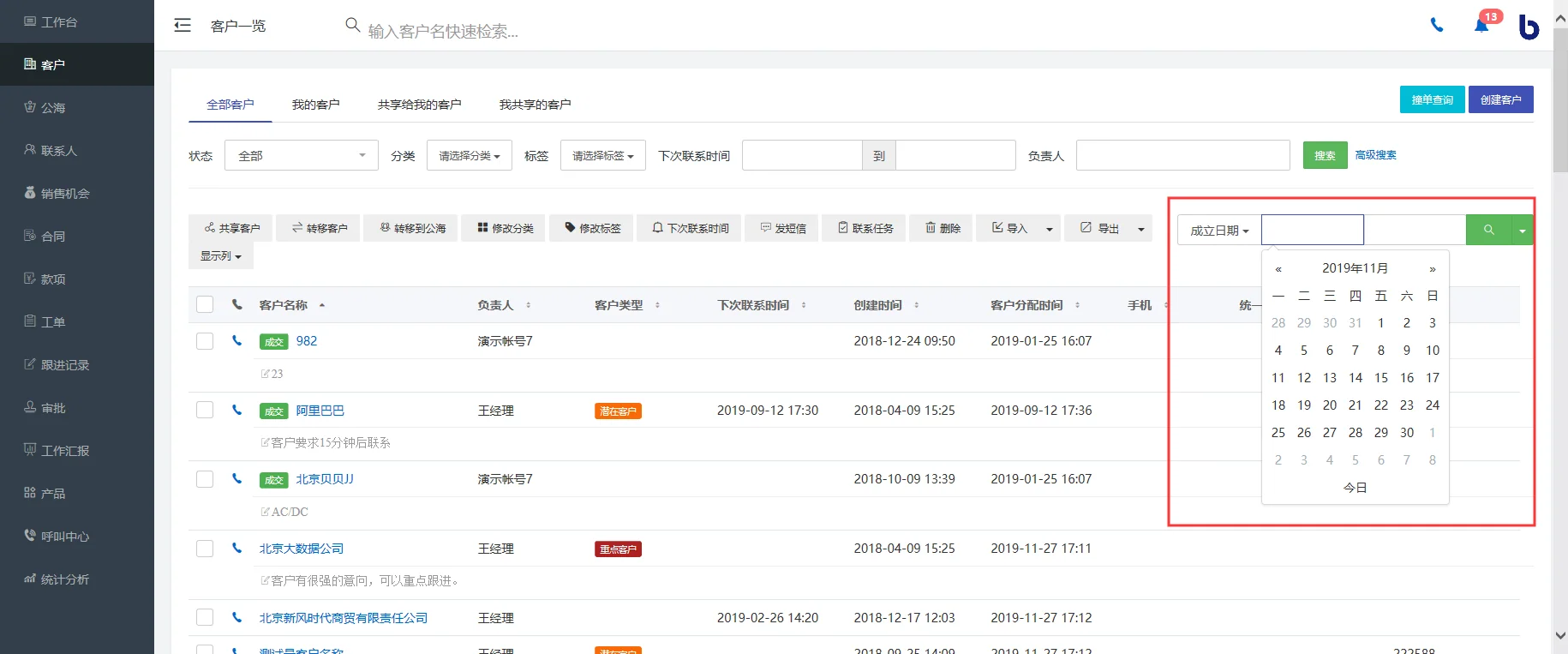Open the 显示列 dropdown
Image resolution: width=1568 pixels, height=654 pixels.
pyautogui.click(x=221, y=255)
